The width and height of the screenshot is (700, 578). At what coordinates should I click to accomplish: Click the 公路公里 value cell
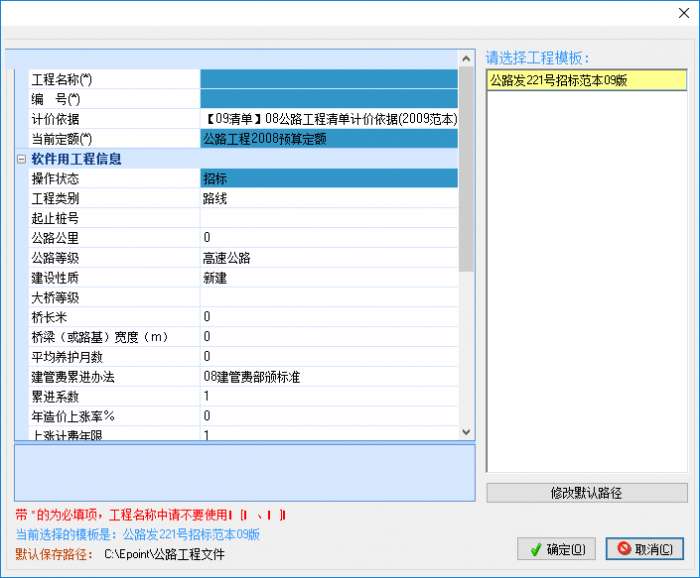[329, 237]
